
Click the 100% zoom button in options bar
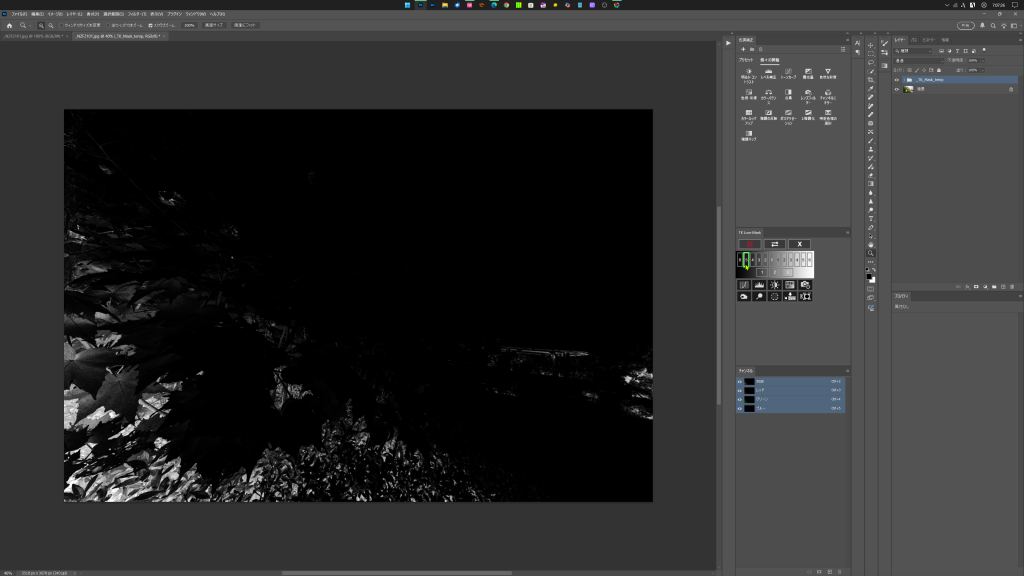pyautogui.click(x=189, y=25)
